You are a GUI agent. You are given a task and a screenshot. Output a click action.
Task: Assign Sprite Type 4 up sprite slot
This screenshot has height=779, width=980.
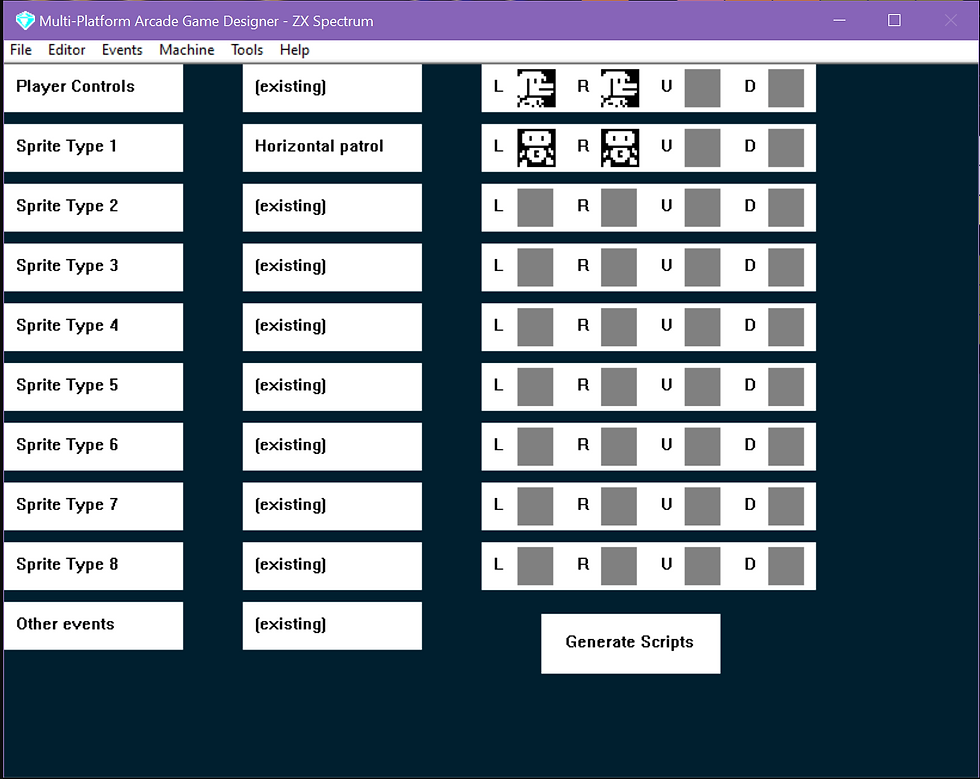(x=702, y=327)
